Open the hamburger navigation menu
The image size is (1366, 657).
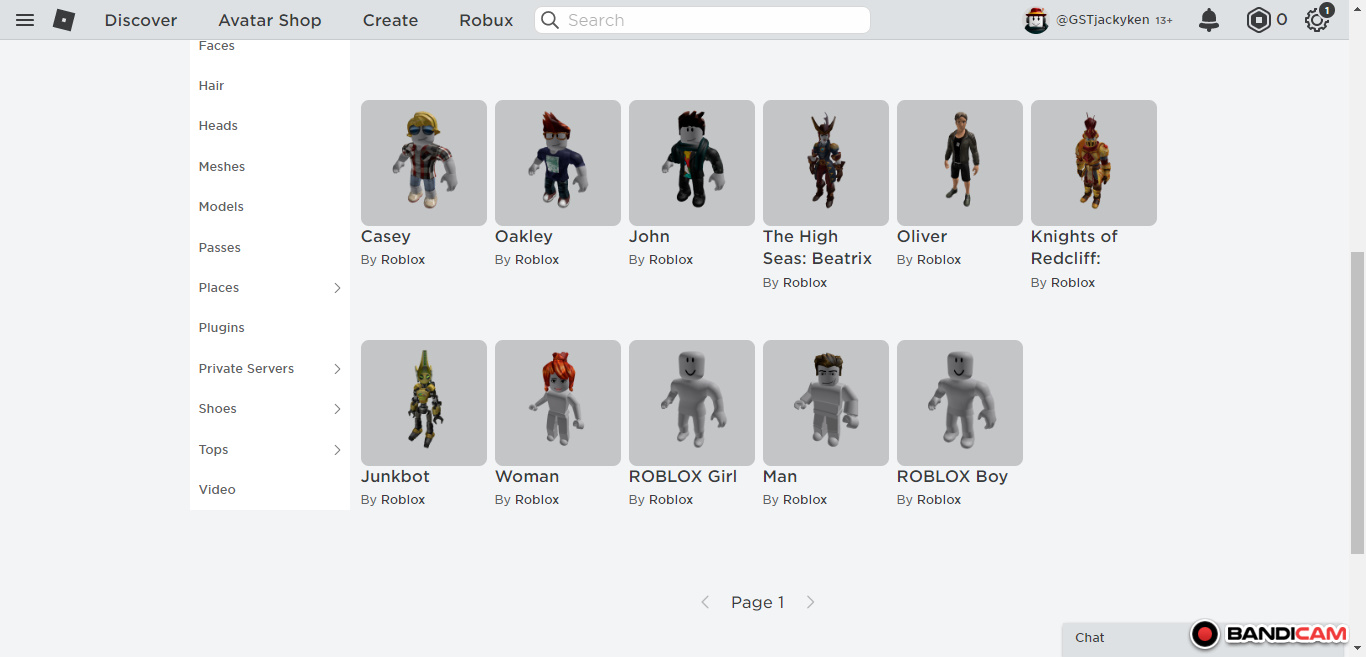point(25,20)
